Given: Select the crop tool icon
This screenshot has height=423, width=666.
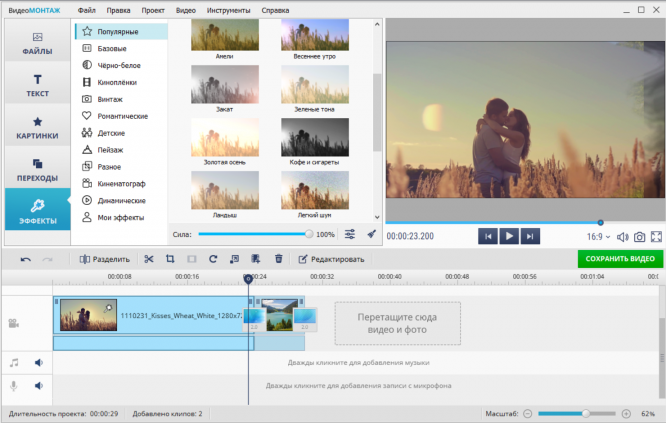Looking at the screenshot, I should (170, 259).
